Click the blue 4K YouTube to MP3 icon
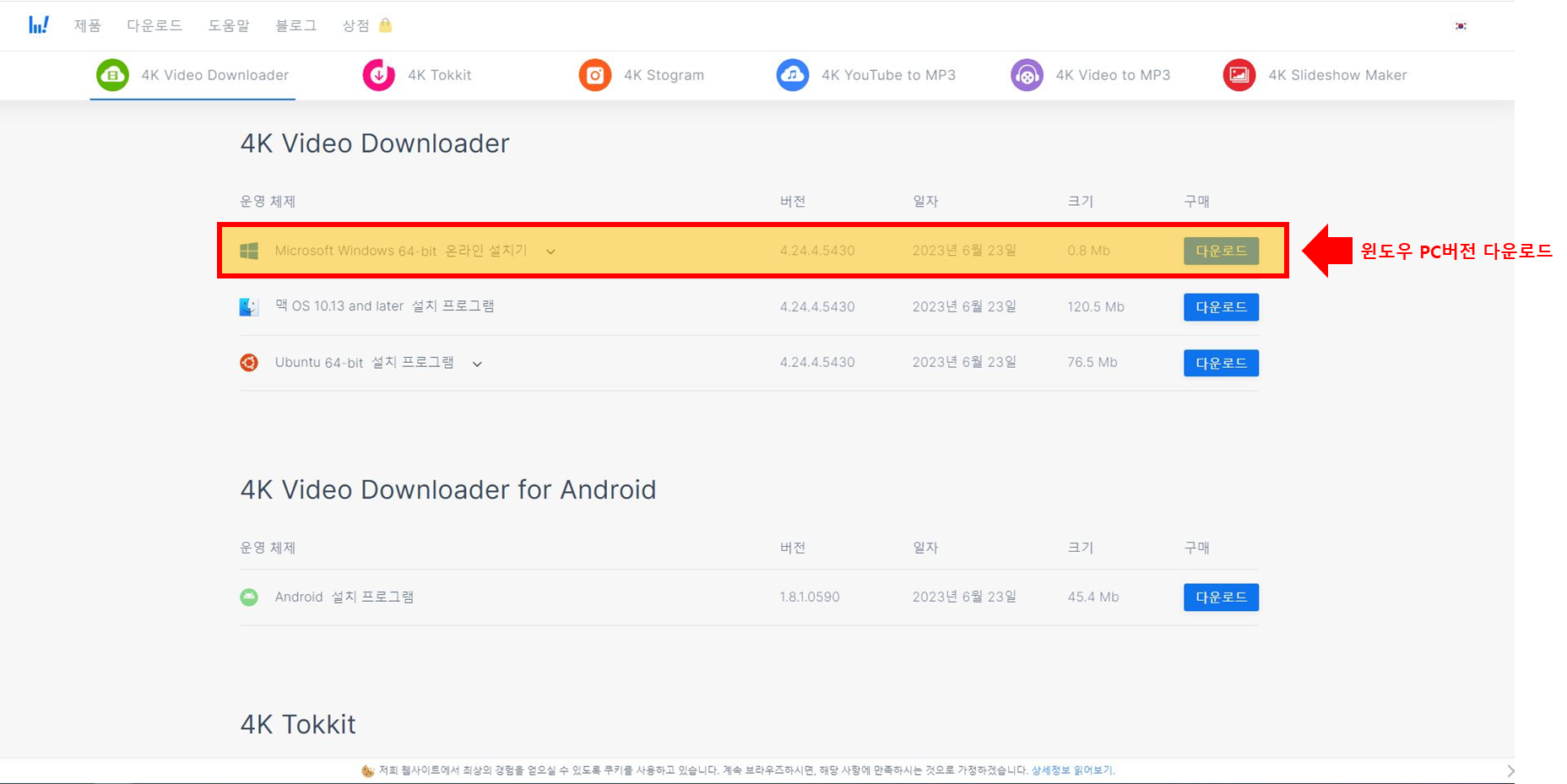 coord(793,75)
